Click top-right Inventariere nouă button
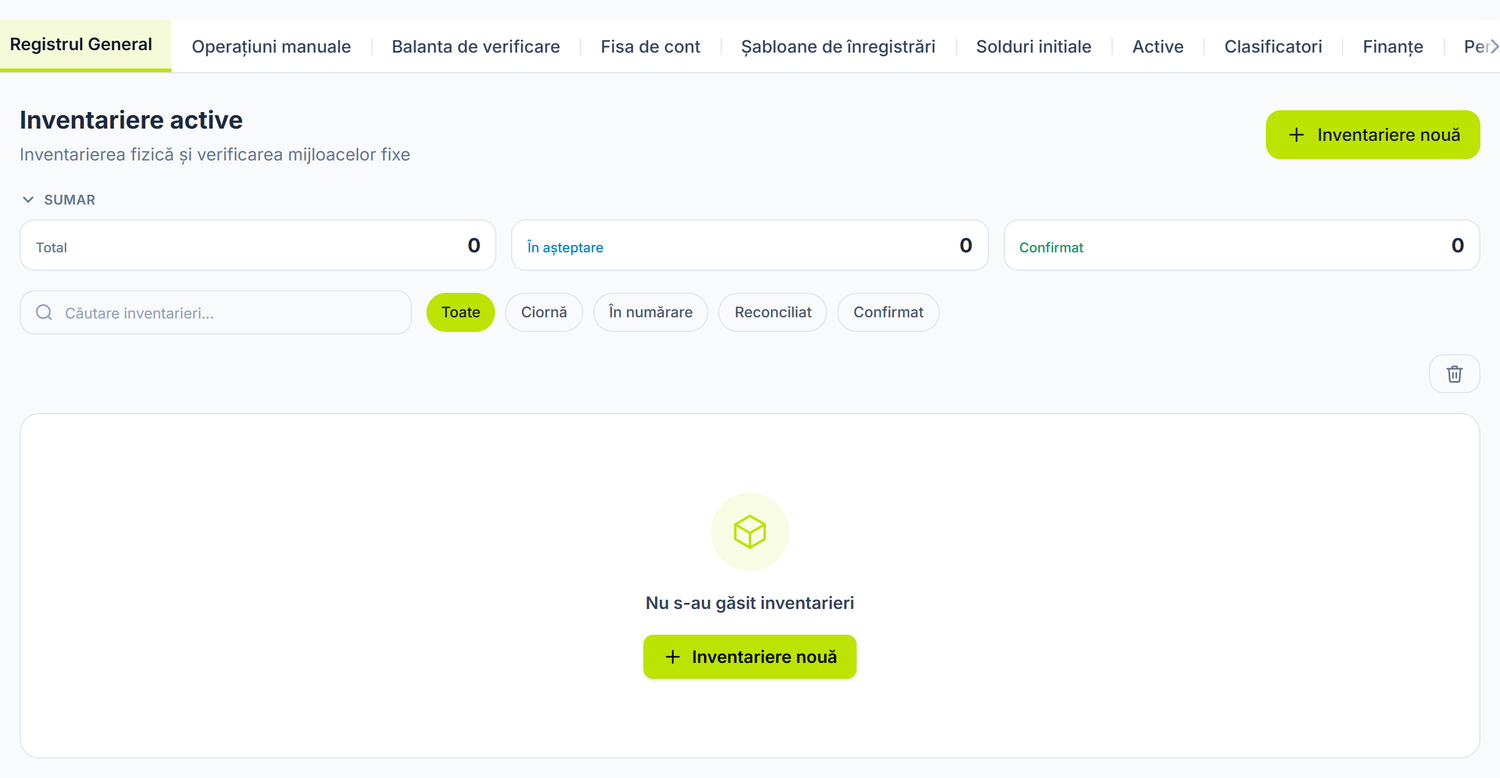The height and width of the screenshot is (778, 1500). click(1373, 135)
